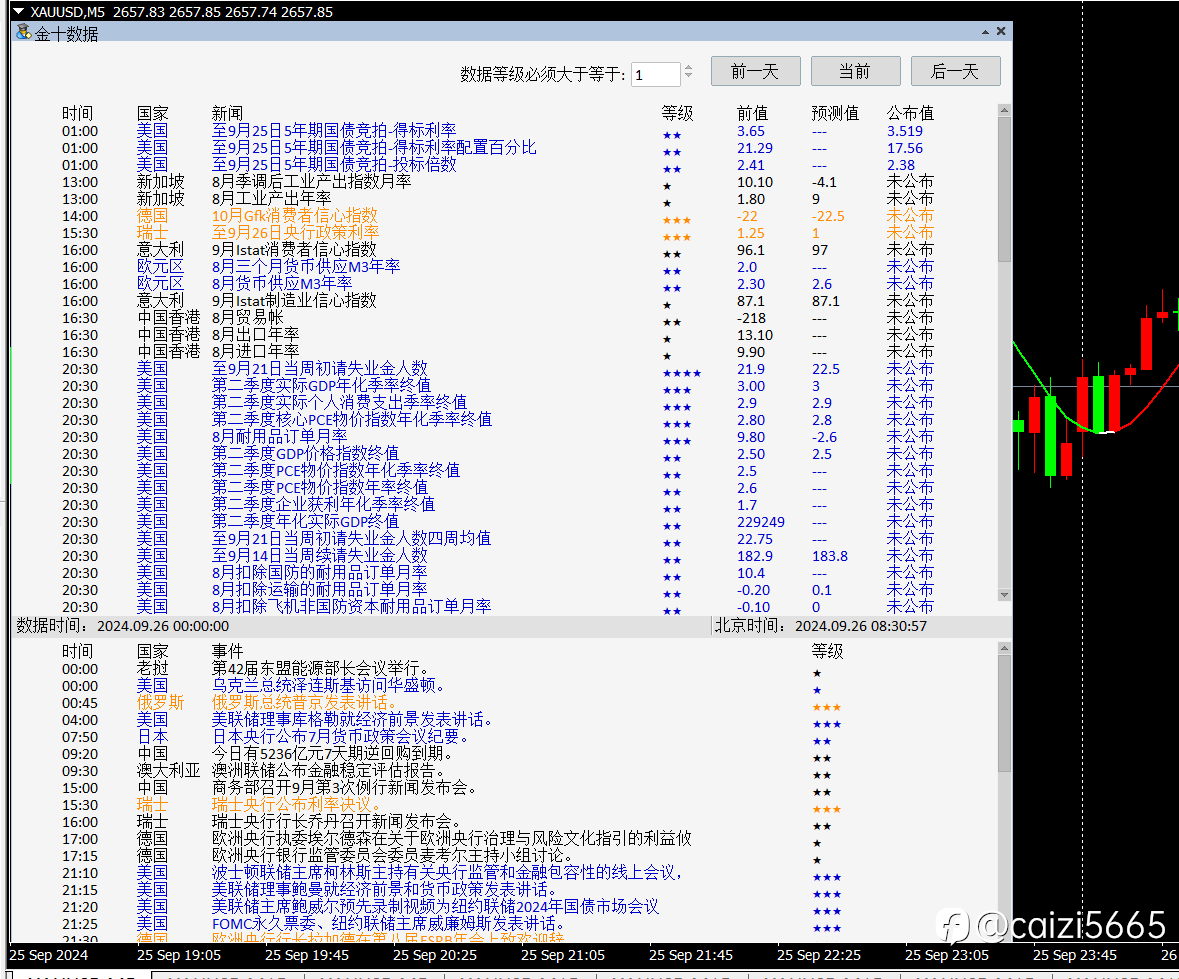
Task: Increase data level with the spinner up arrow
Action: [688, 68]
